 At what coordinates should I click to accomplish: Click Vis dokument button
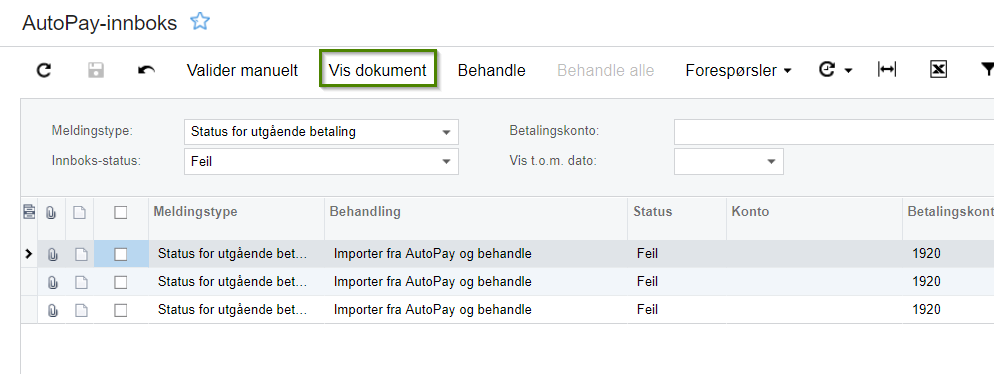pyautogui.click(x=378, y=70)
